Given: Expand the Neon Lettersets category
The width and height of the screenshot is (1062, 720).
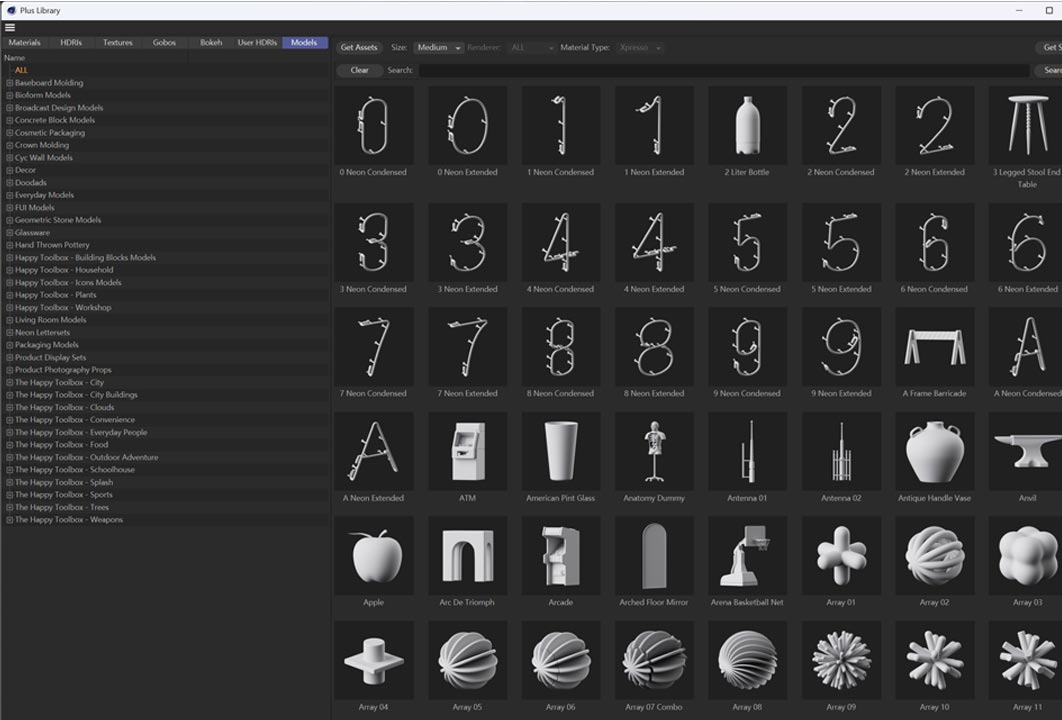Looking at the screenshot, I should click(10, 333).
